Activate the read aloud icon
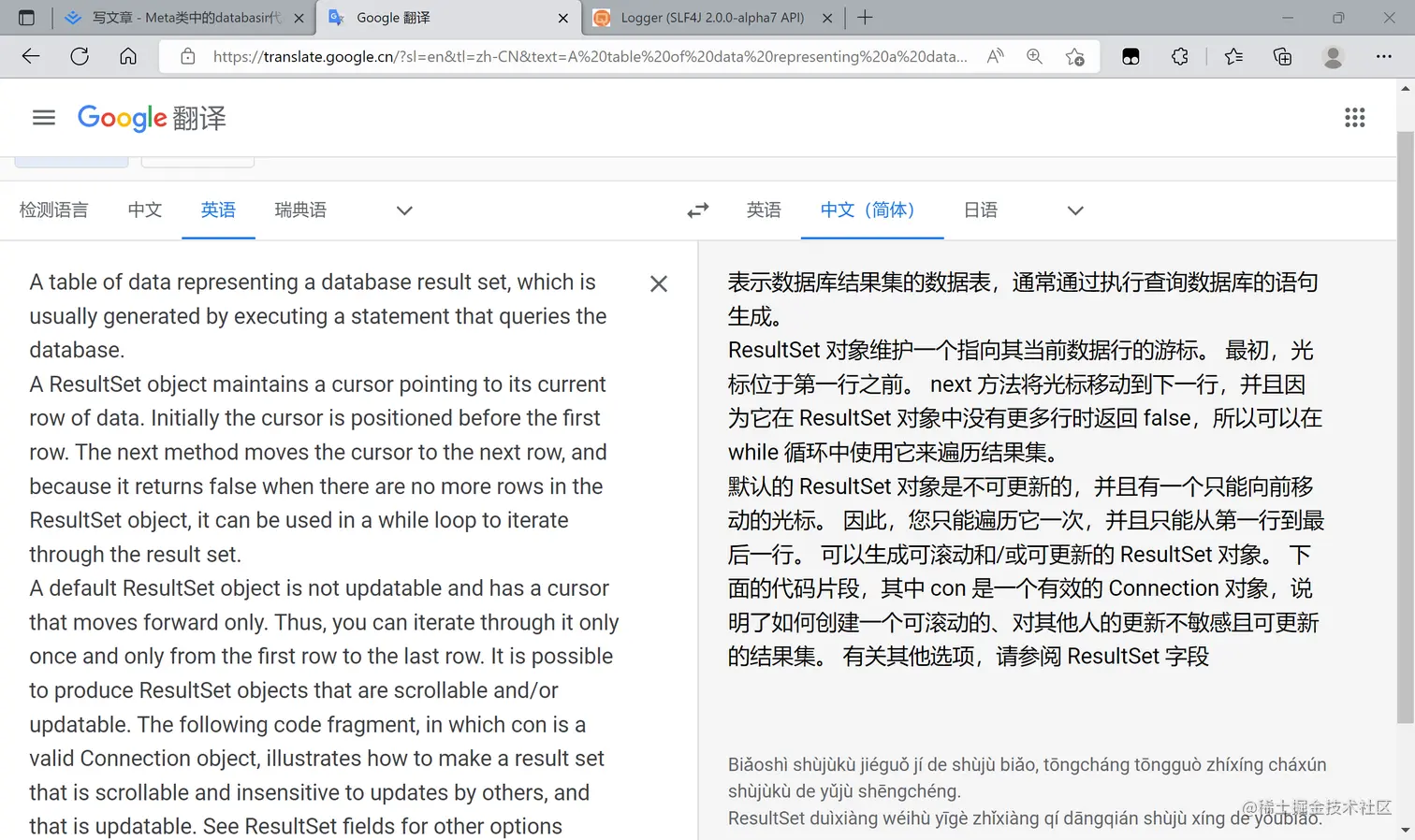 [x=995, y=56]
